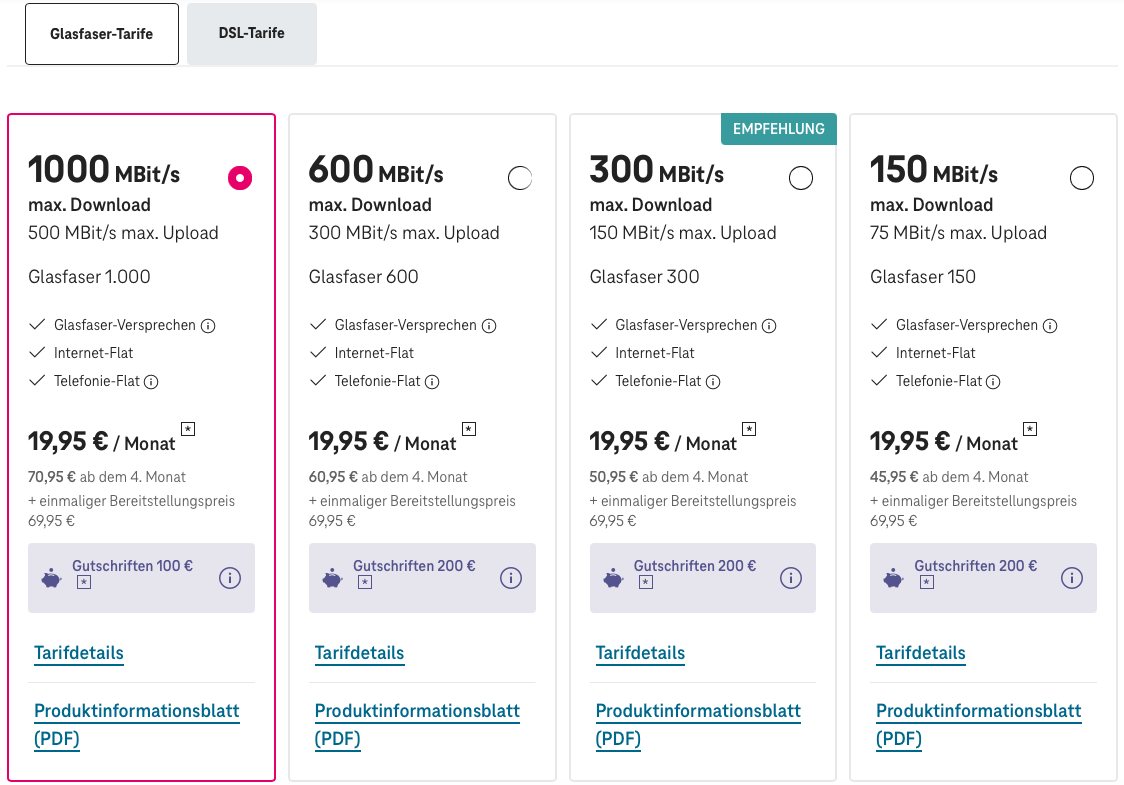Click the selected 1000 MBit/s radio button
Image resolution: width=1124 pixels, height=785 pixels.
tap(240, 178)
